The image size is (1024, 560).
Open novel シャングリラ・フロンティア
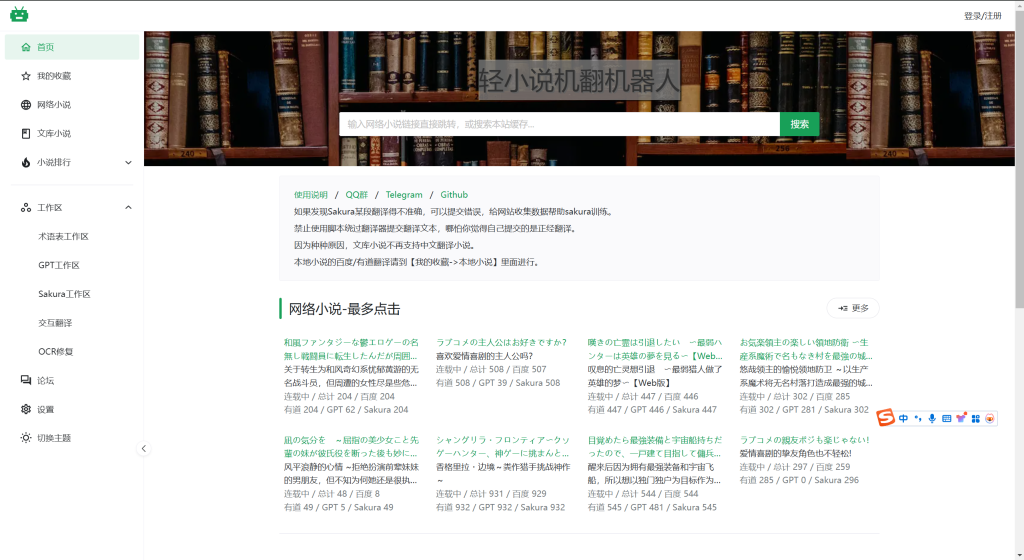pyautogui.click(x=503, y=446)
